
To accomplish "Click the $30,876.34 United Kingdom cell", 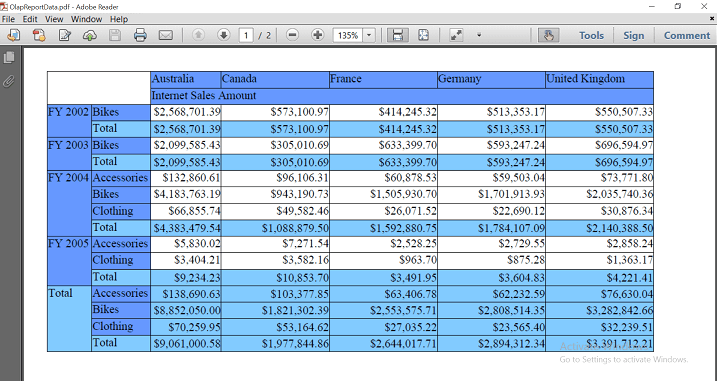I will [x=599, y=211].
